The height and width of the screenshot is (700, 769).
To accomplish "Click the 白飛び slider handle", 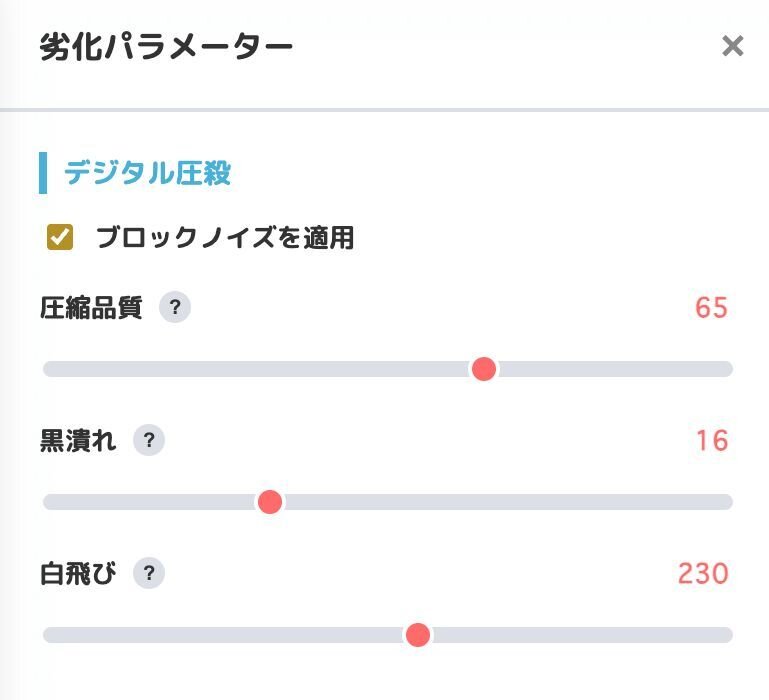I will click(418, 635).
